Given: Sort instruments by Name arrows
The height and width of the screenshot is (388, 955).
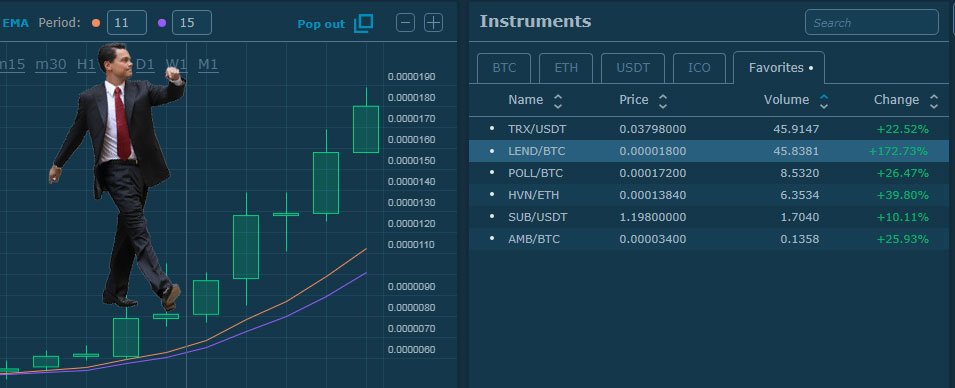Looking at the screenshot, I should tap(557, 101).
